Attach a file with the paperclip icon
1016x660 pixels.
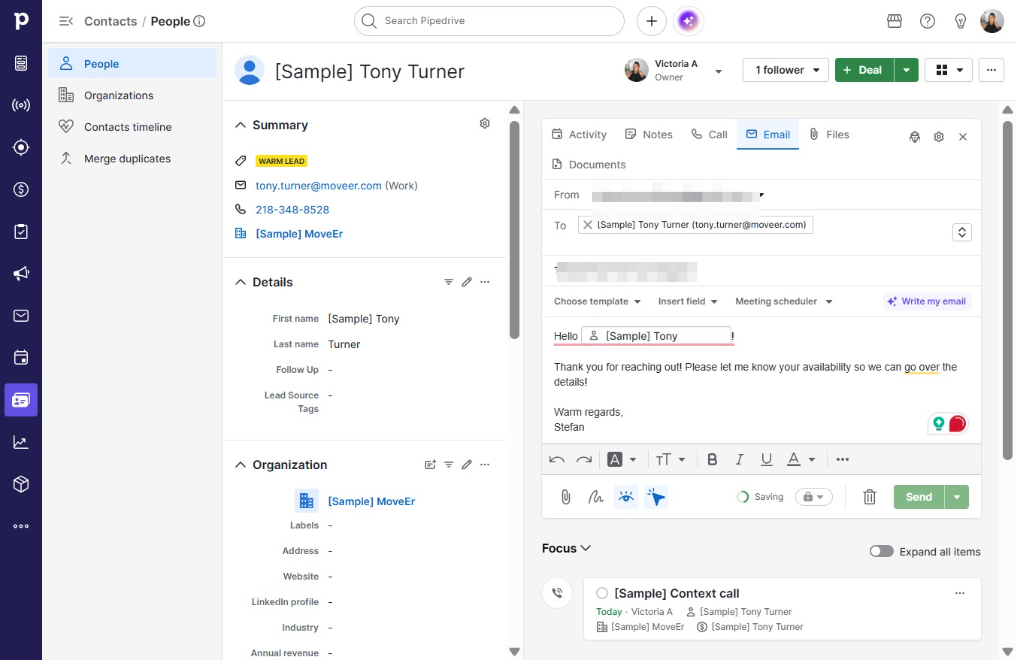pyautogui.click(x=566, y=497)
